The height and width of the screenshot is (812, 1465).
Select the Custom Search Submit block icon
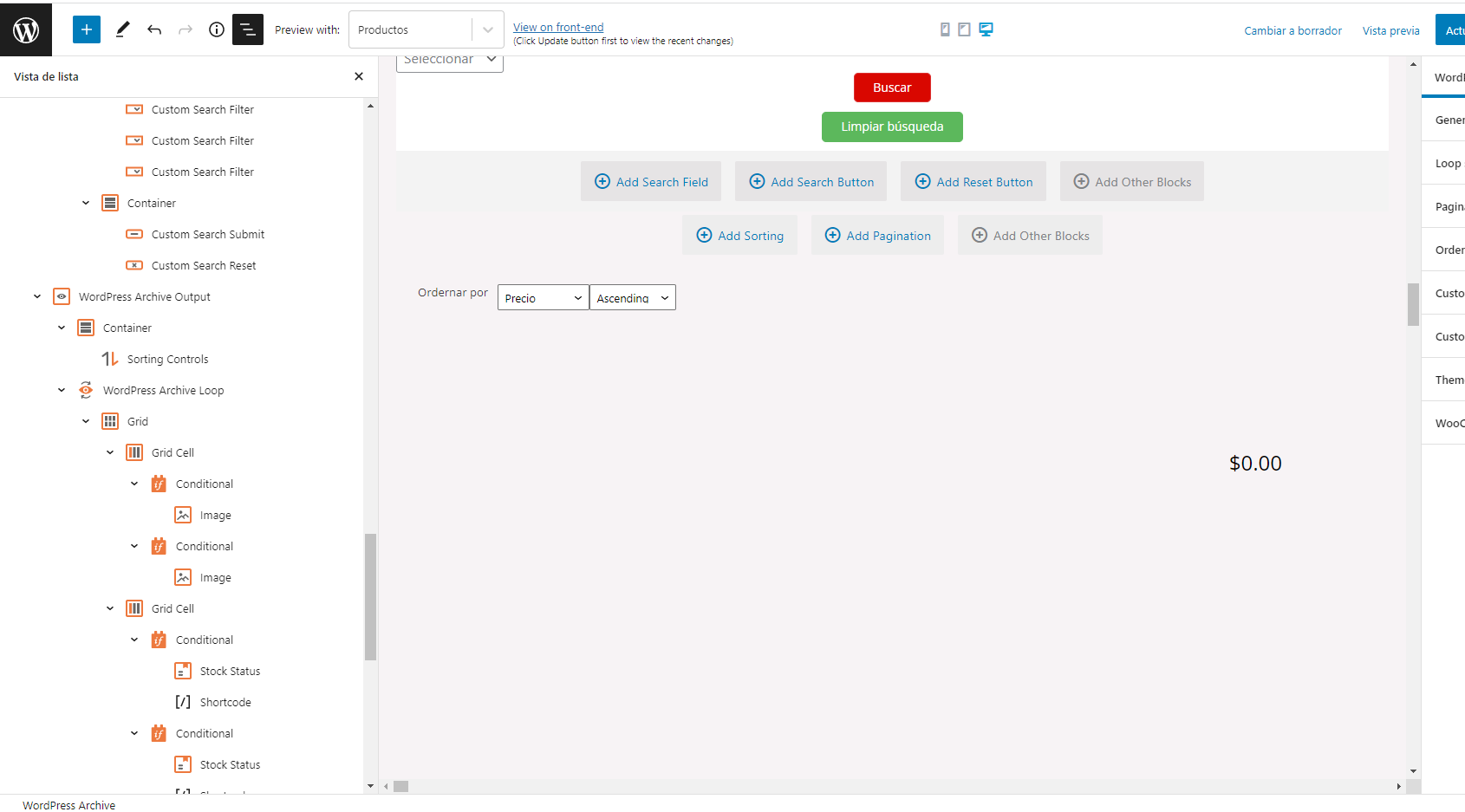(x=134, y=234)
